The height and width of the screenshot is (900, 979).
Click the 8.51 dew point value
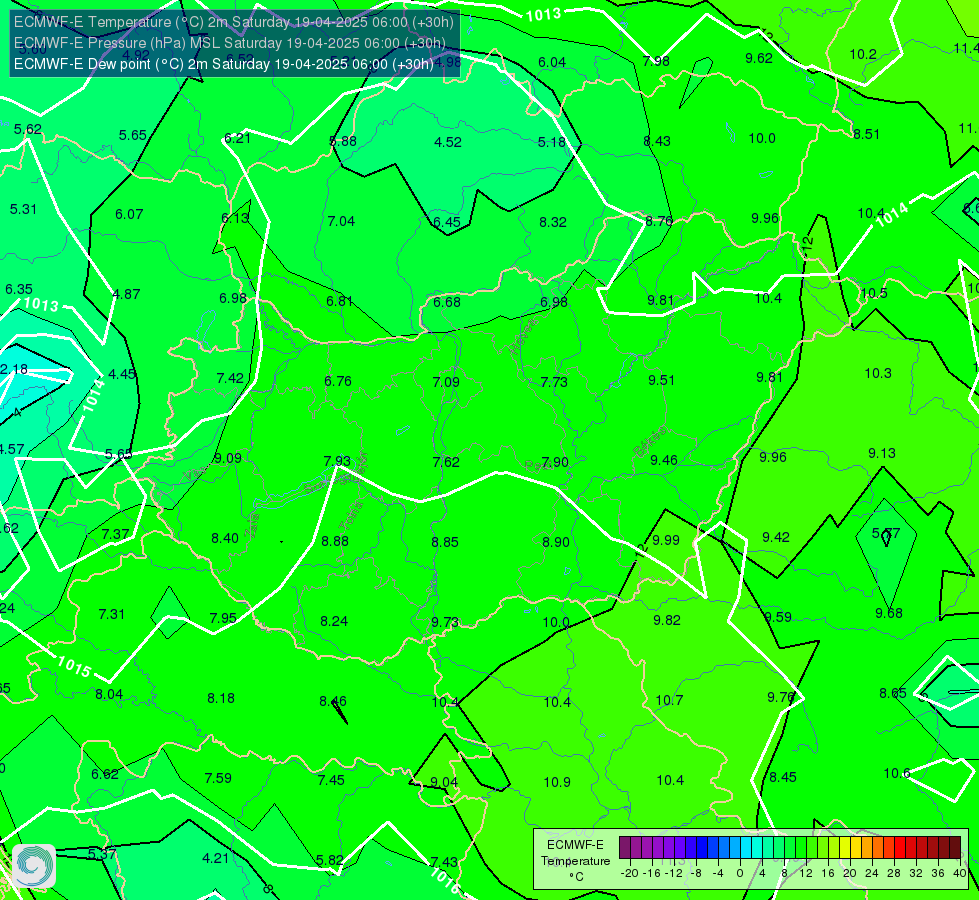867,134
